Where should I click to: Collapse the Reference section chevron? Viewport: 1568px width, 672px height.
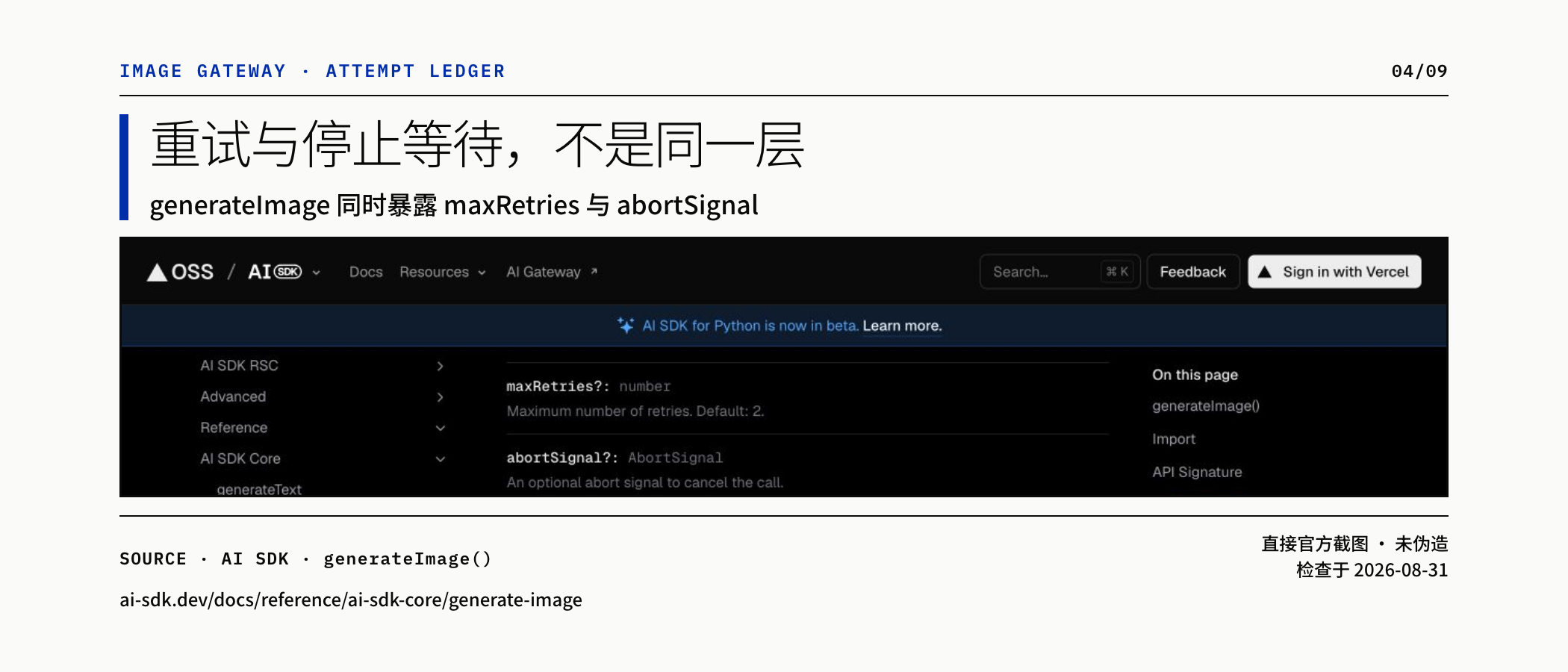(441, 428)
